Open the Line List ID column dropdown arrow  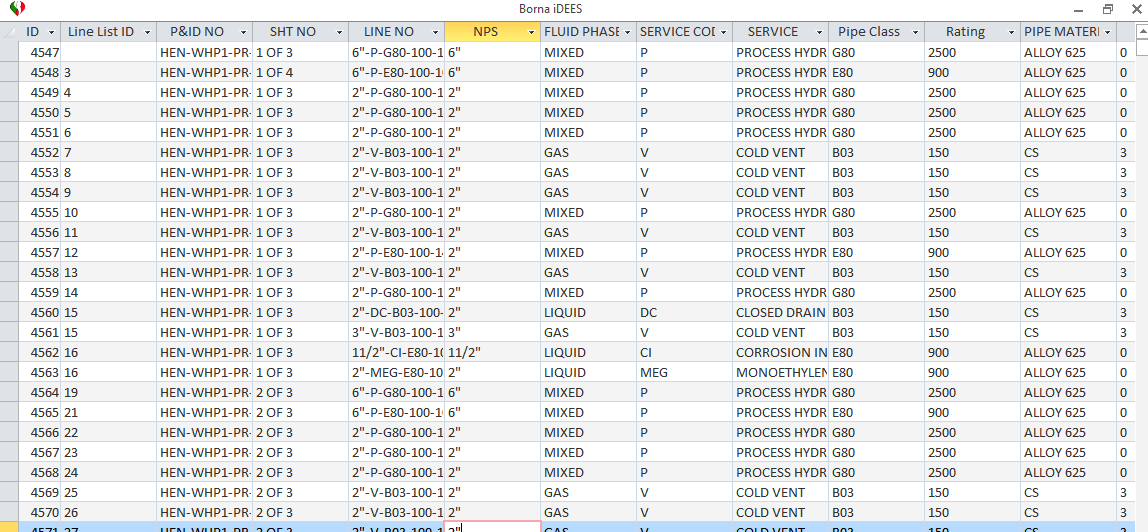click(x=147, y=32)
